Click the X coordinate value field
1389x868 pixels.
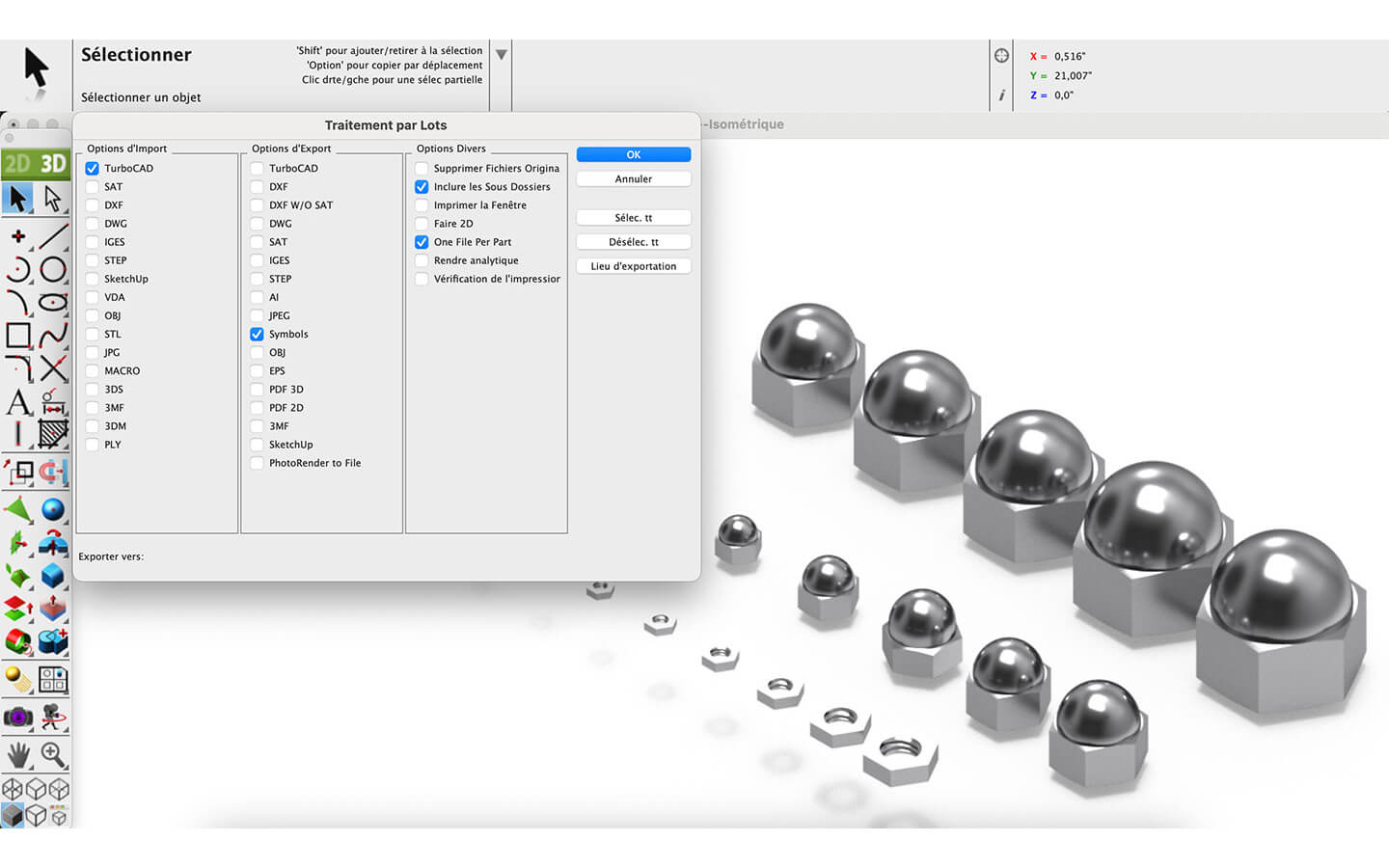coord(1070,57)
